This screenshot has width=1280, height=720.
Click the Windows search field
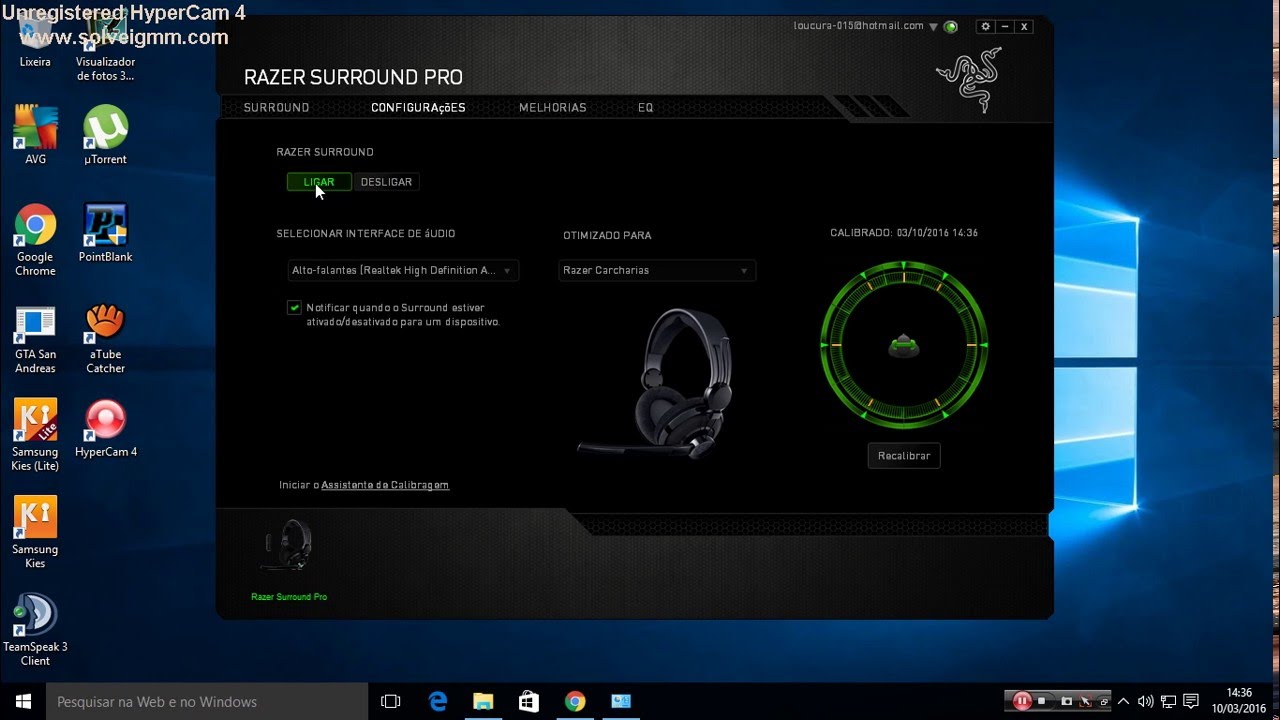(x=200, y=701)
